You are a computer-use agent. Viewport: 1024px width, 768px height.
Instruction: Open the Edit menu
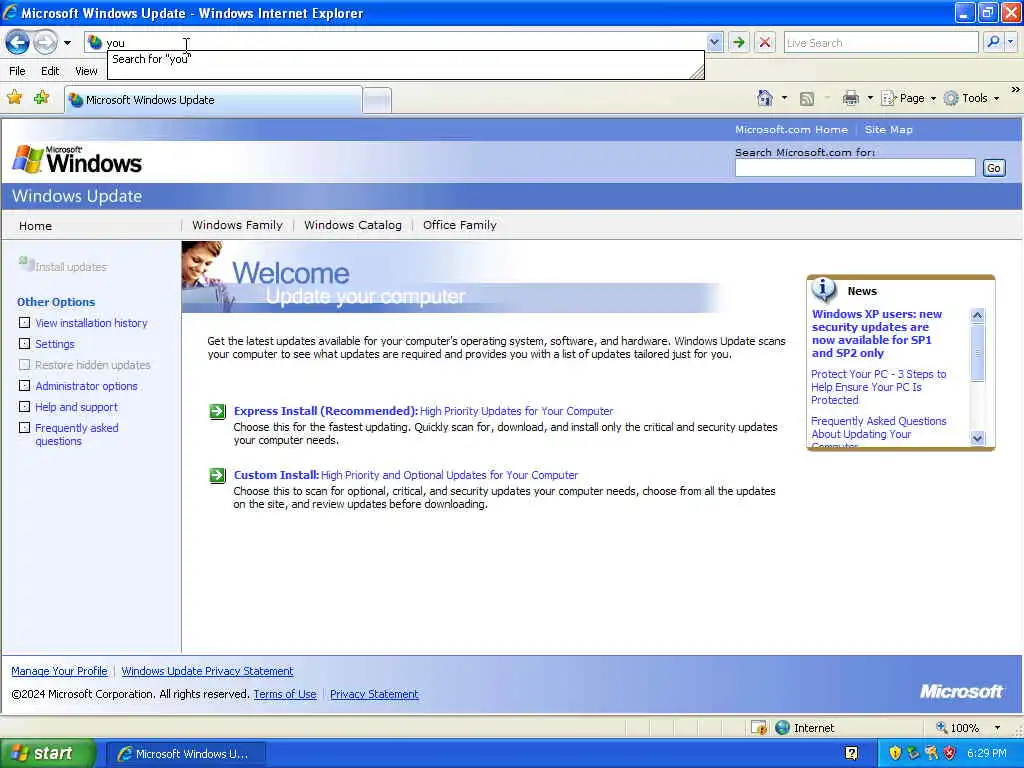pyautogui.click(x=50, y=71)
